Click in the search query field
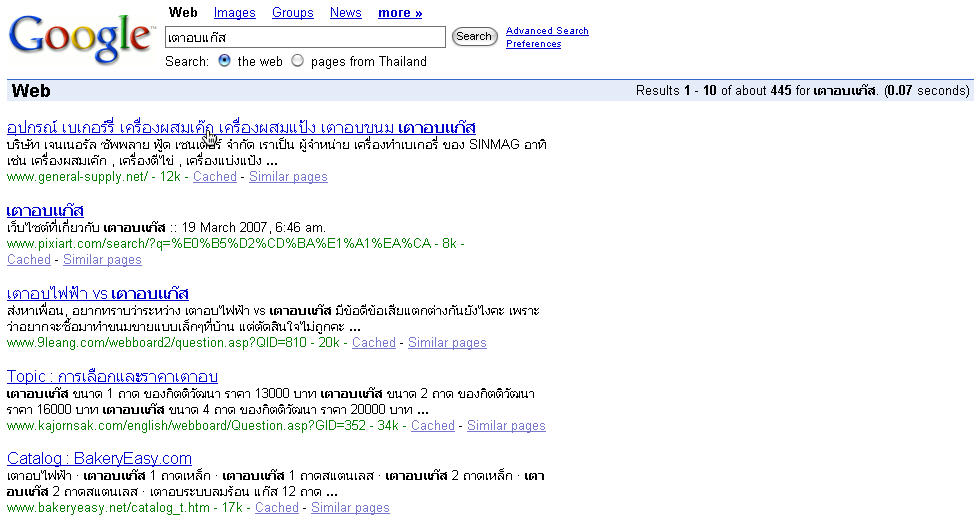The height and width of the screenshot is (526, 979). [x=305, y=37]
